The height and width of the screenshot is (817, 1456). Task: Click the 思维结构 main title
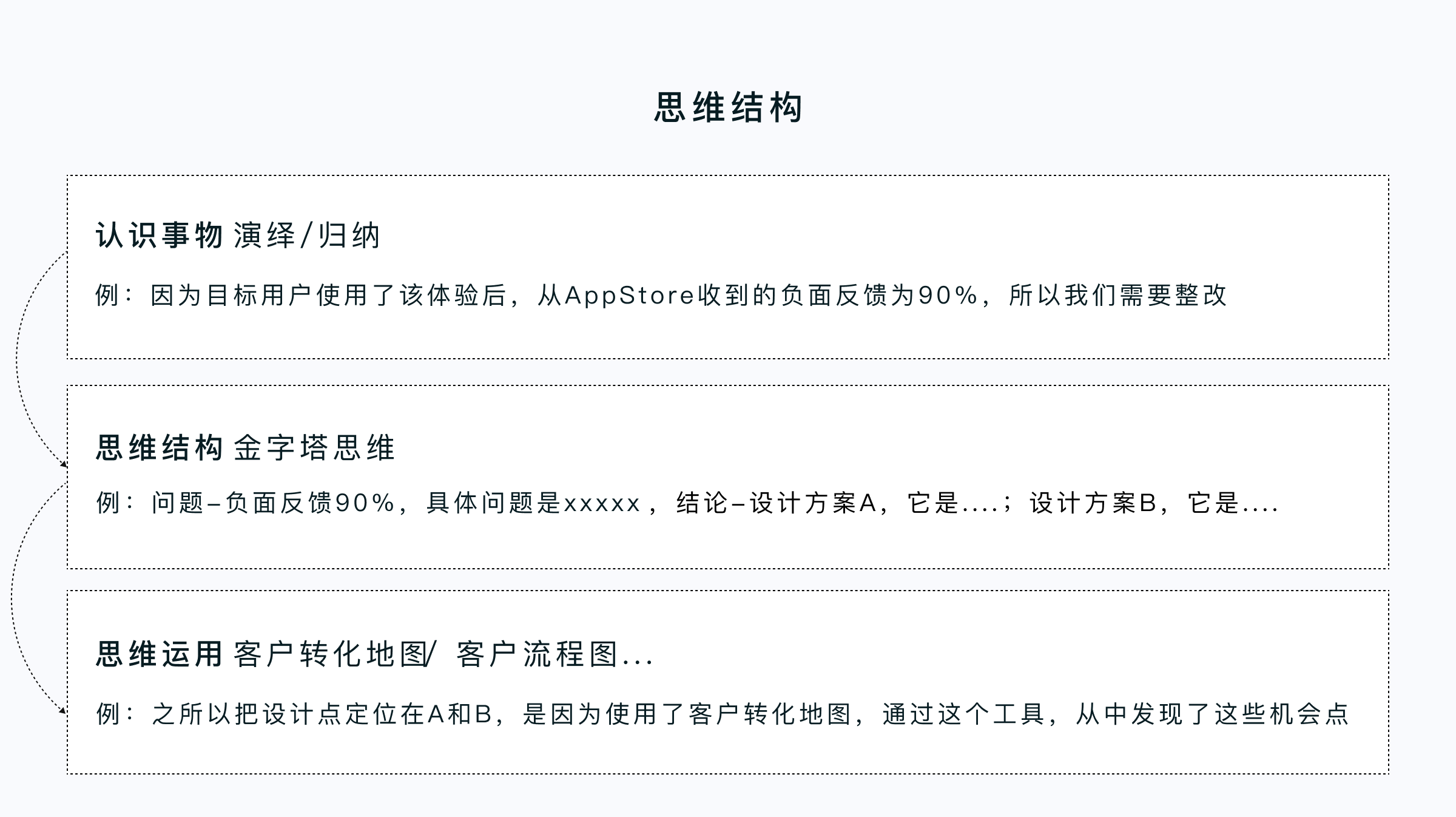coord(728,108)
